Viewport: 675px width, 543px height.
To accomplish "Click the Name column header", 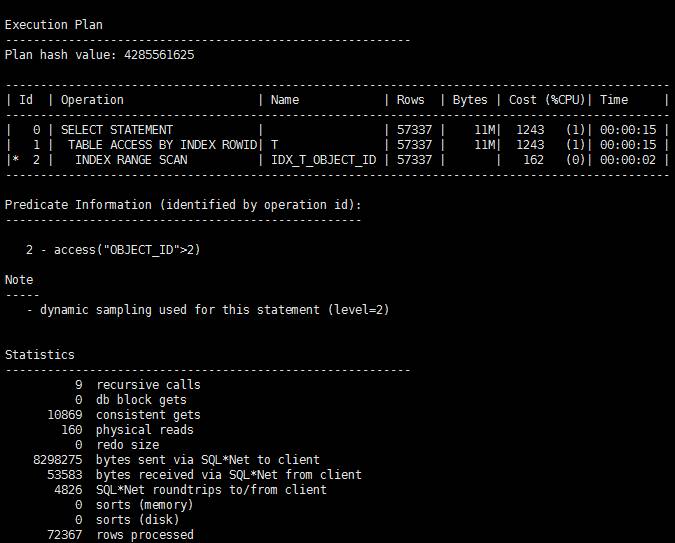I will pyautogui.click(x=285, y=100).
